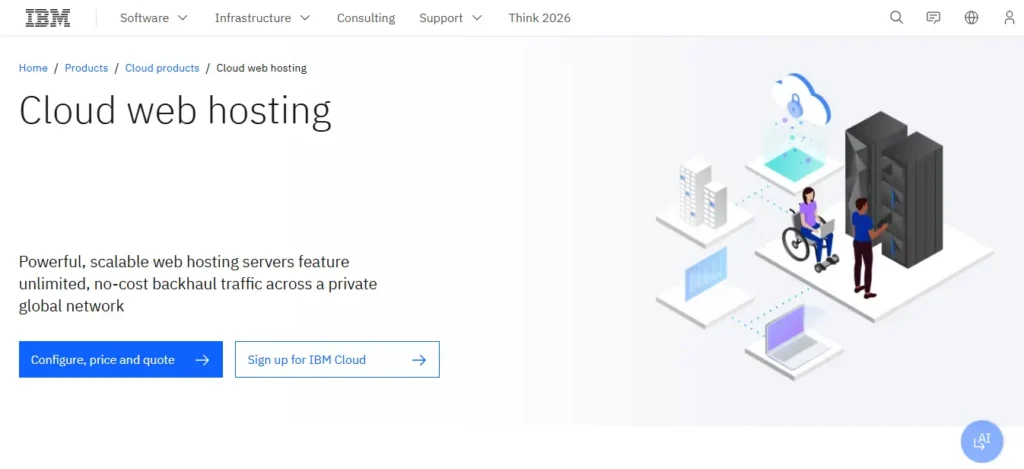The height and width of the screenshot is (469, 1024).
Task: Open the globe region selector icon
Action: click(972, 18)
